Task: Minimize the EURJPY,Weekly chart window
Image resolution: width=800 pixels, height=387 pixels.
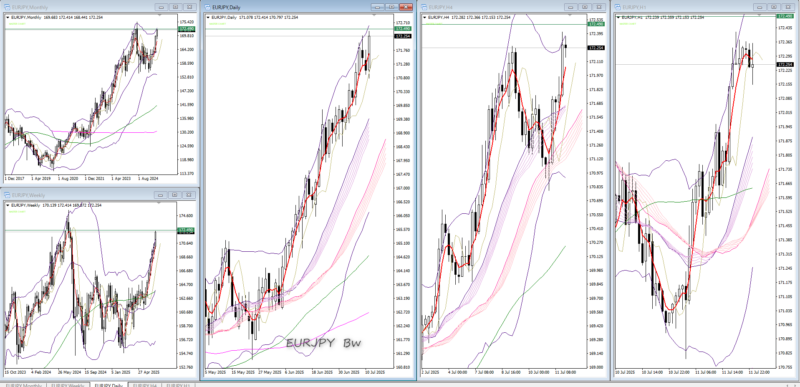Action: pyautogui.click(x=161, y=195)
